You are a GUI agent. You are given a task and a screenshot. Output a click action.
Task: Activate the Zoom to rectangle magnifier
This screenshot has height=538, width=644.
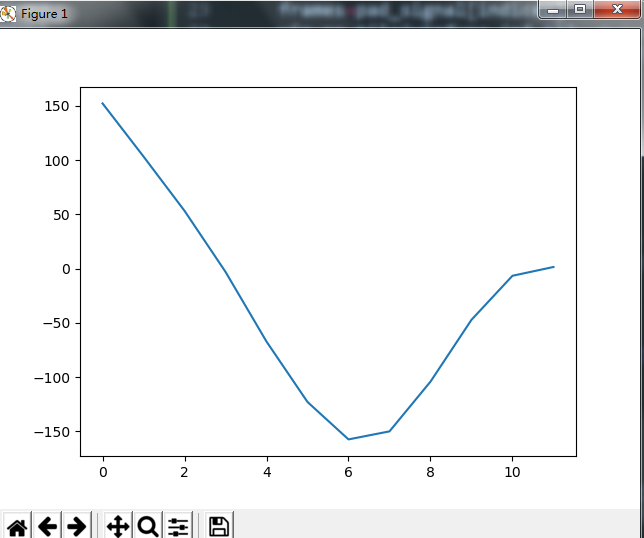(x=148, y=526)
